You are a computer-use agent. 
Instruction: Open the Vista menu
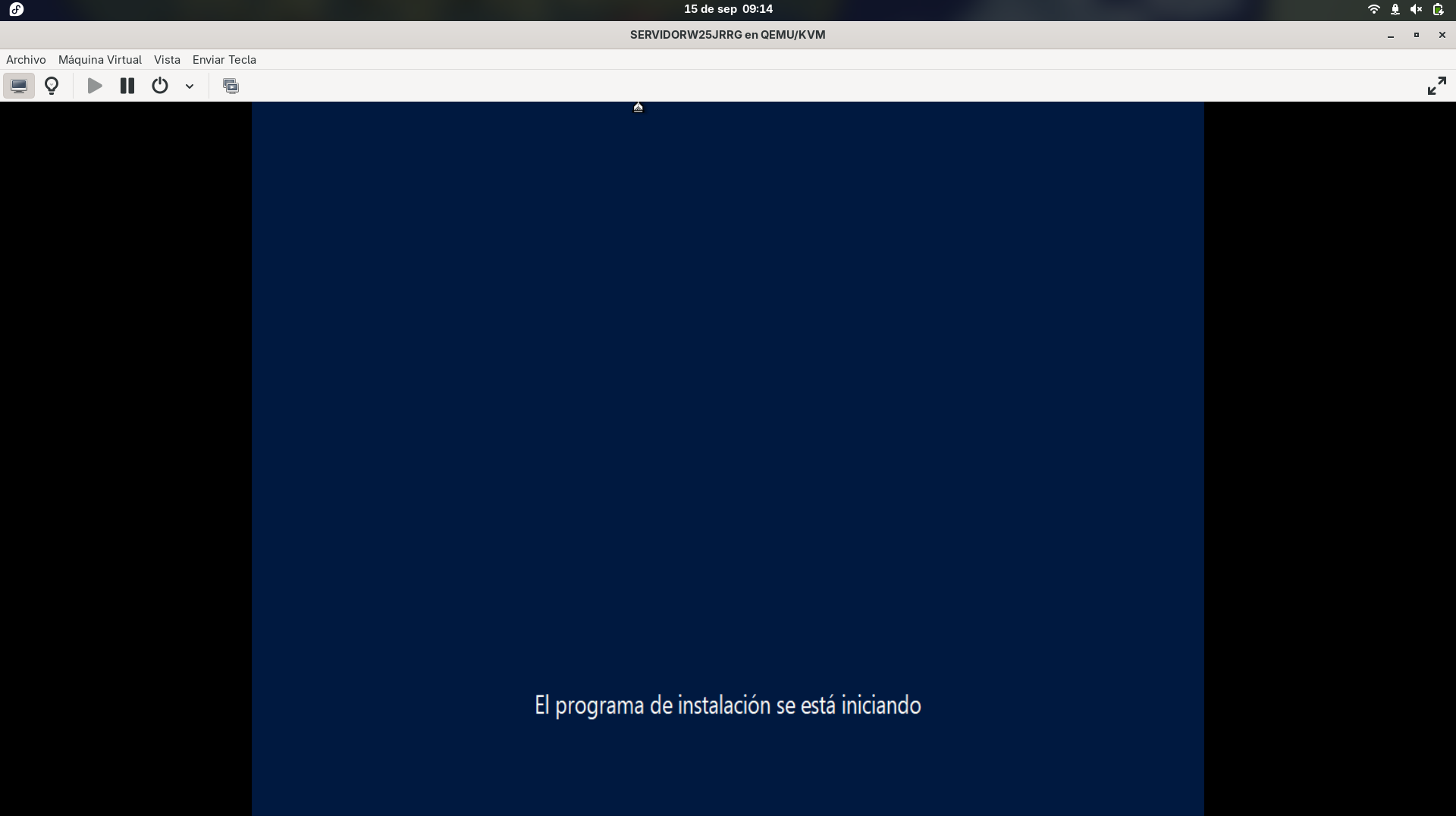(x=167, y=59)
